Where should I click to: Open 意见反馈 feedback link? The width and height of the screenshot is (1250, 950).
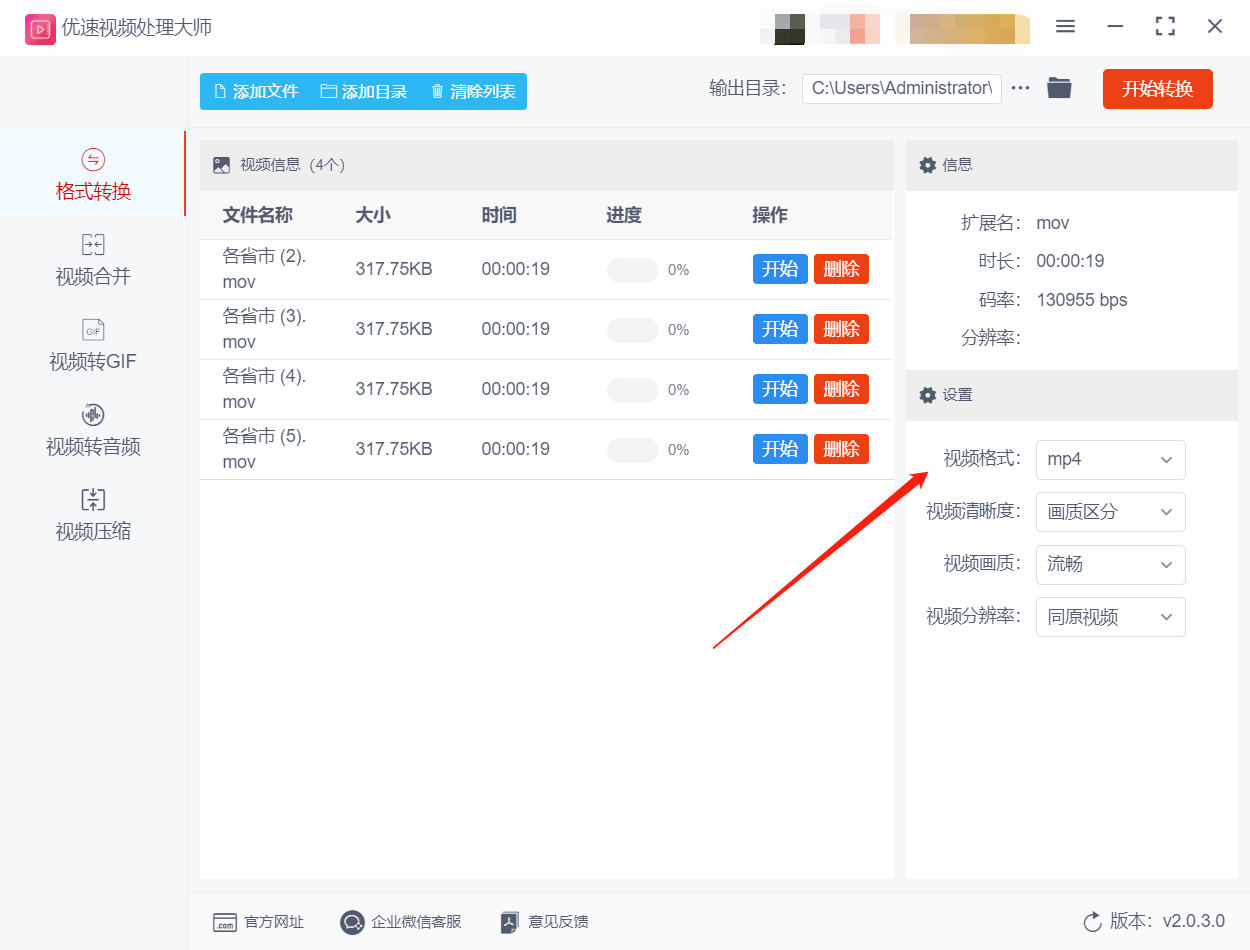pyautogui.click(x=544, y=922)
